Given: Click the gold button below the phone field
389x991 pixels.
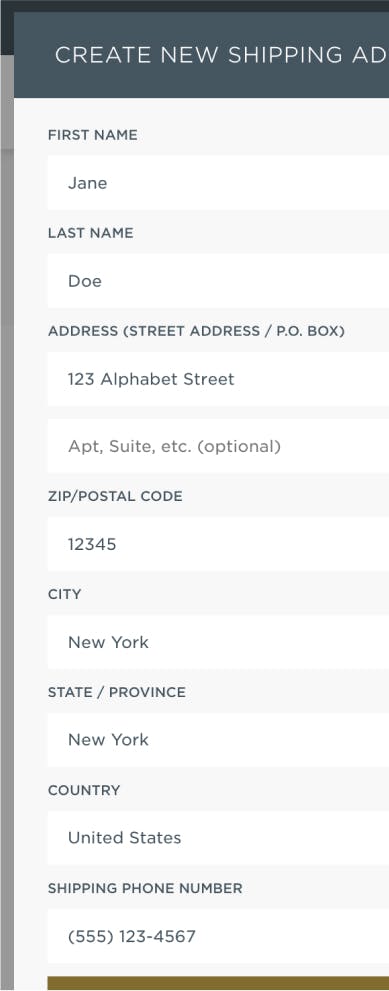Looking at the screenshot, I should [218, 983].
